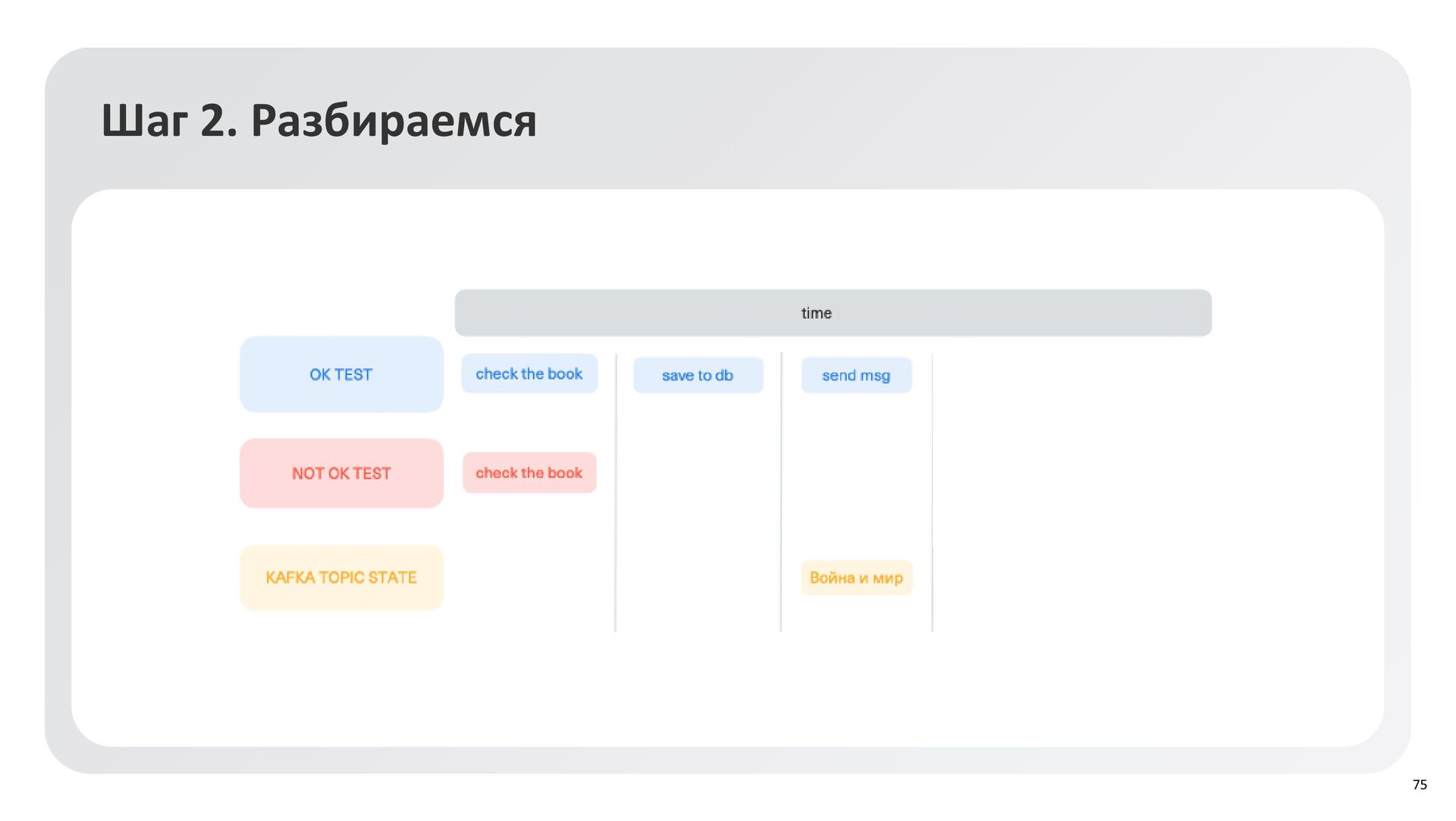Select the red 'check the book' step
Image resolution: width=1456 pixels, height=821 pixels.
(529, 473)
